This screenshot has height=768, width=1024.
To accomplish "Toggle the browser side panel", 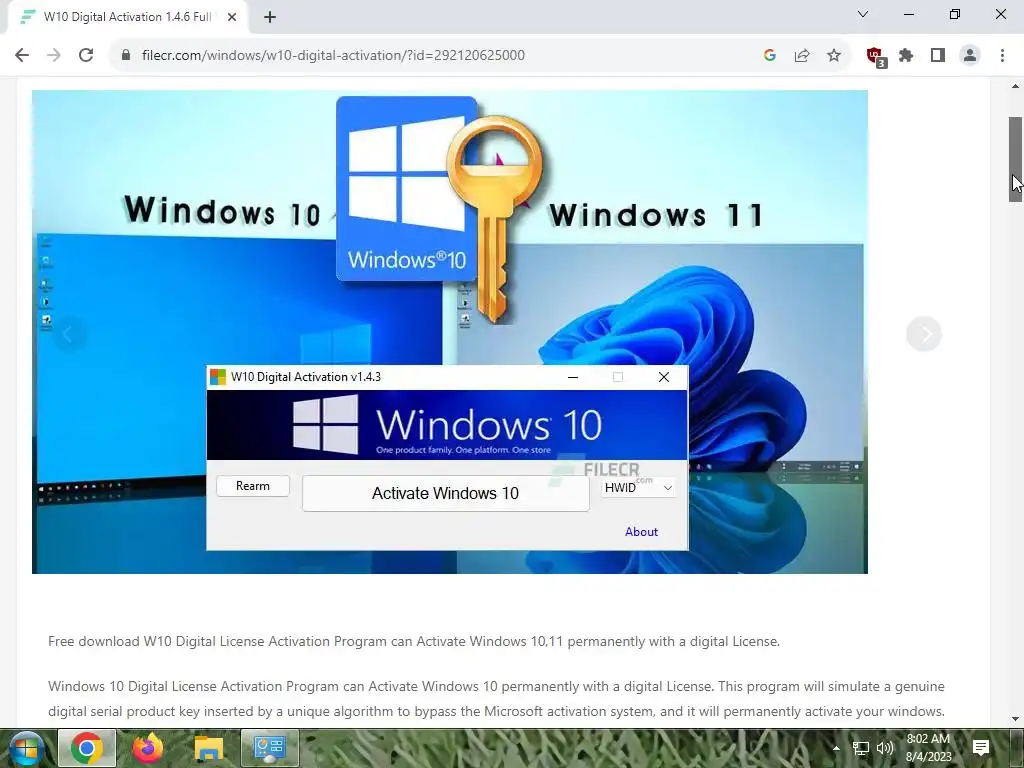I will [x=938, y=56].
